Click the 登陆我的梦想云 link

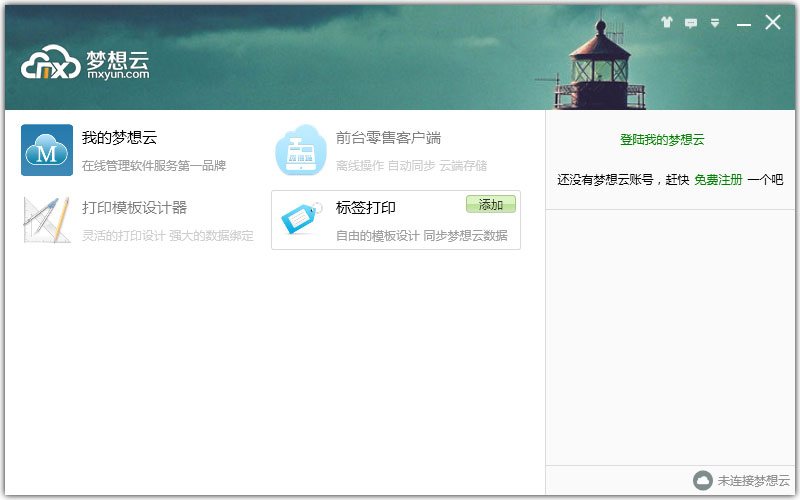(662, 139)
